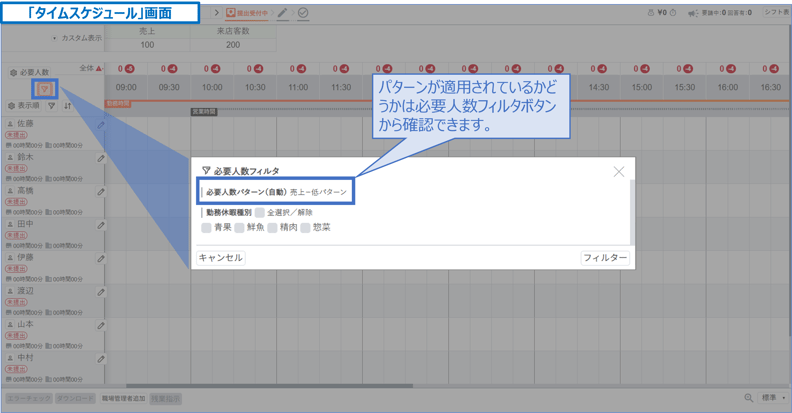Viewport: 792px width, 413px height.
Task: Click the フィルター button in dialog
Action: tap(605, 258)
